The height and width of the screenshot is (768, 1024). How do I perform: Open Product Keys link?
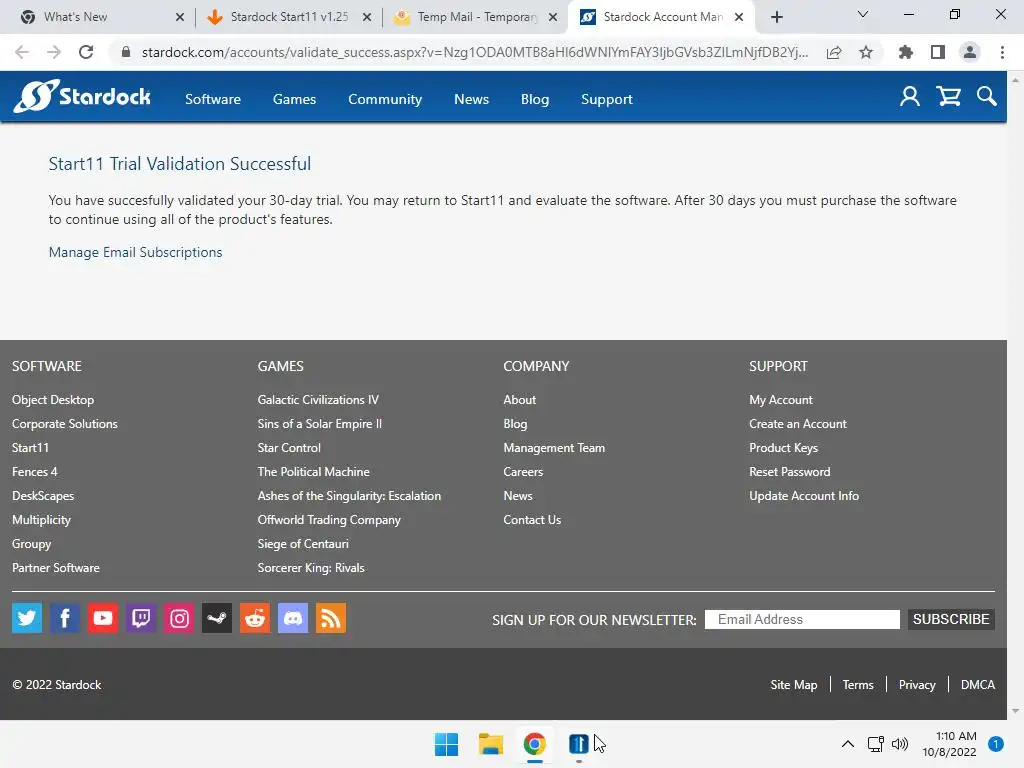pyautogui.click(x=784, y=448)
